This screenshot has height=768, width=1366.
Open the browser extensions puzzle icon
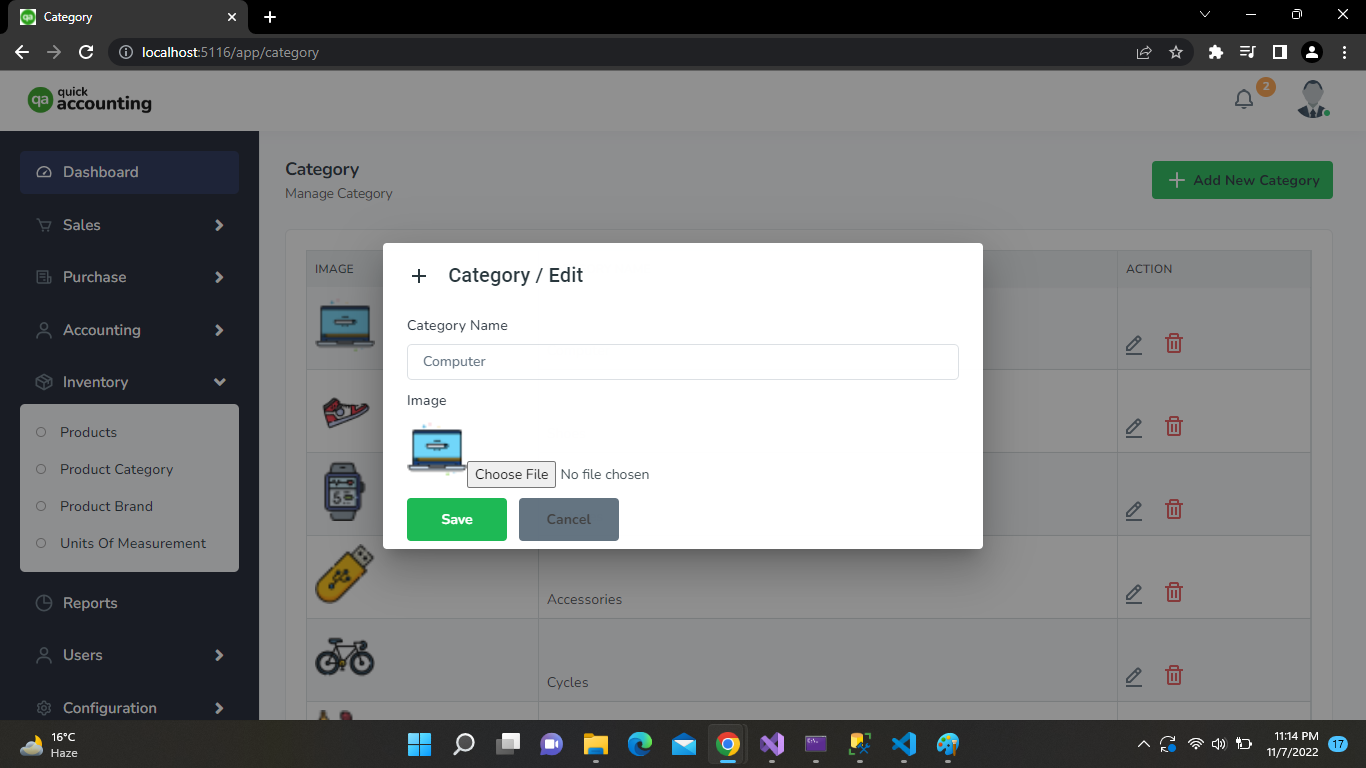coord(1215,52)
